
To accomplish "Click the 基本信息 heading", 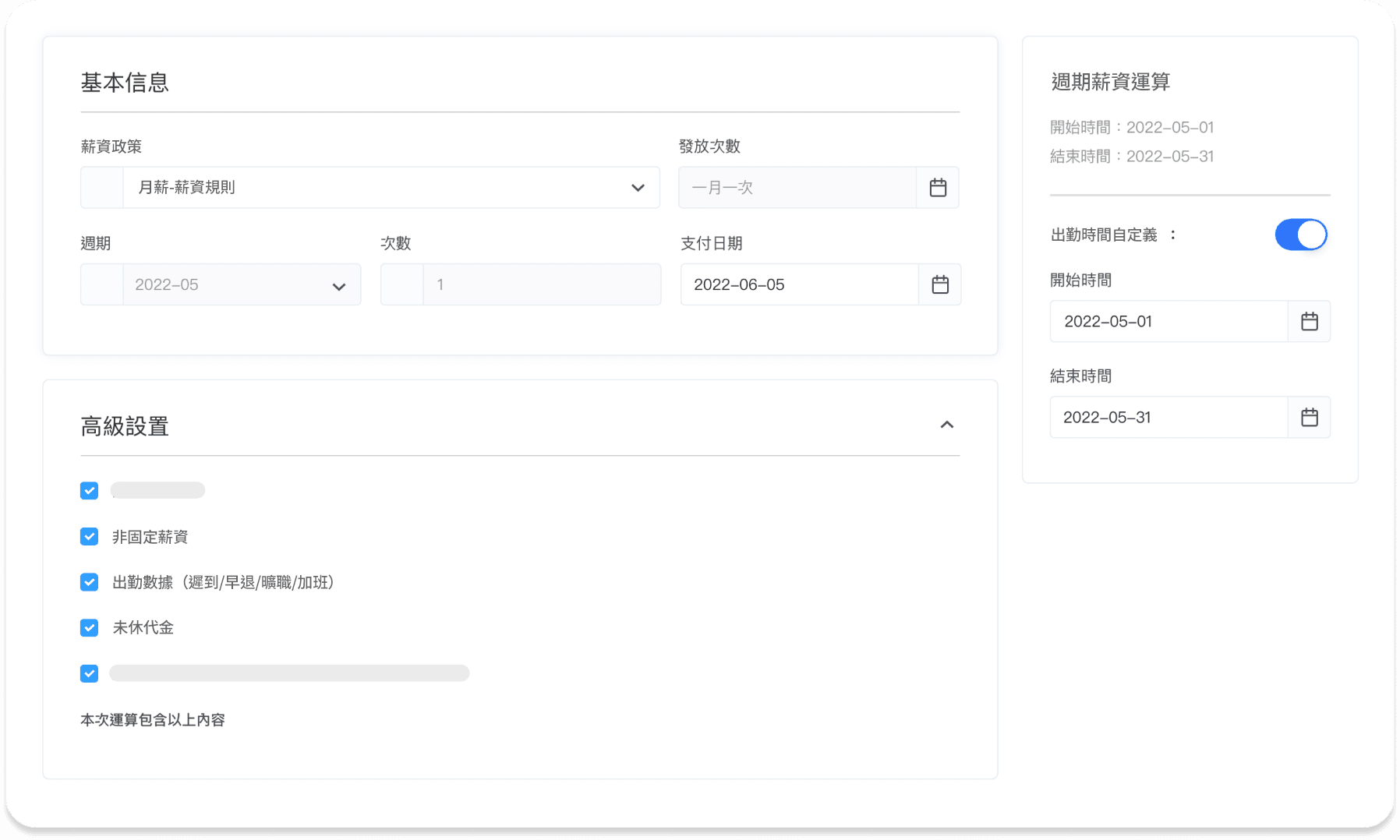I will click(125, 83).
